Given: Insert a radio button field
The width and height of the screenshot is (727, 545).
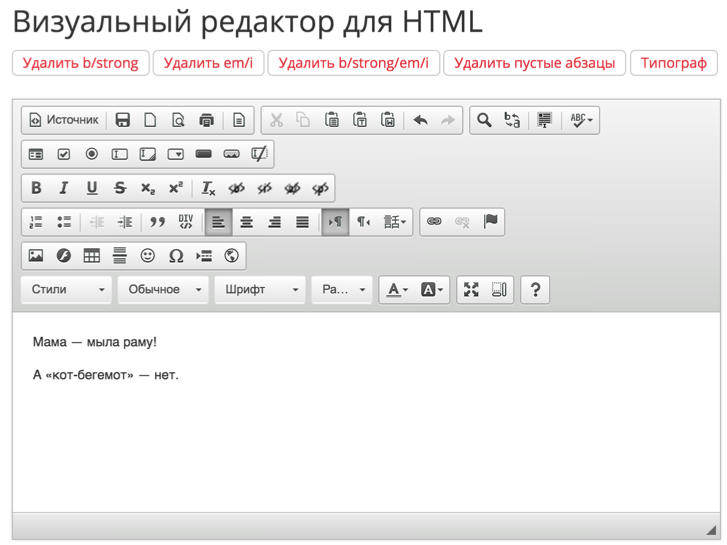Looking at the screenshot, I should click(x=92, y=154).
